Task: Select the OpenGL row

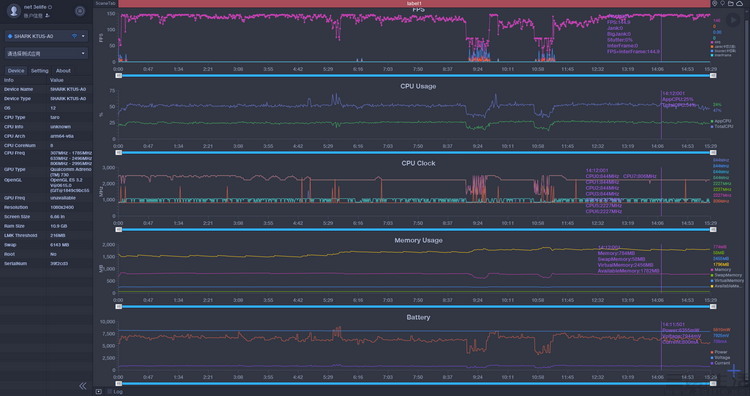Action: (x=46, y=186)
